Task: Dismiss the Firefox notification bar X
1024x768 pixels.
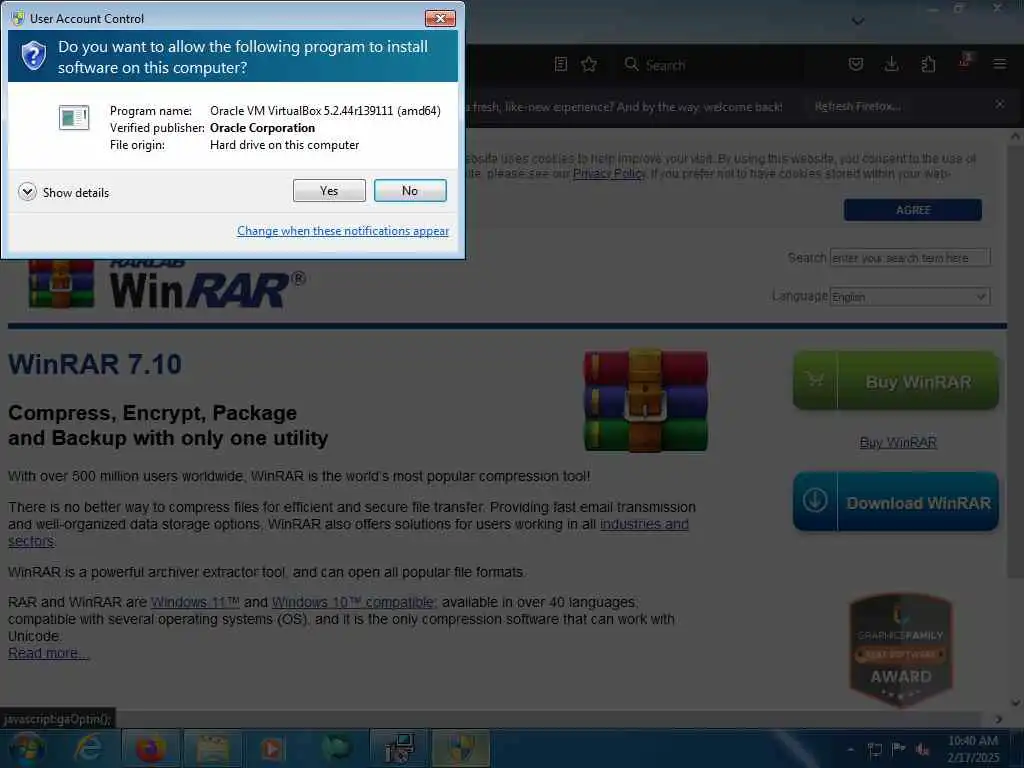Action: click(999, 104)
